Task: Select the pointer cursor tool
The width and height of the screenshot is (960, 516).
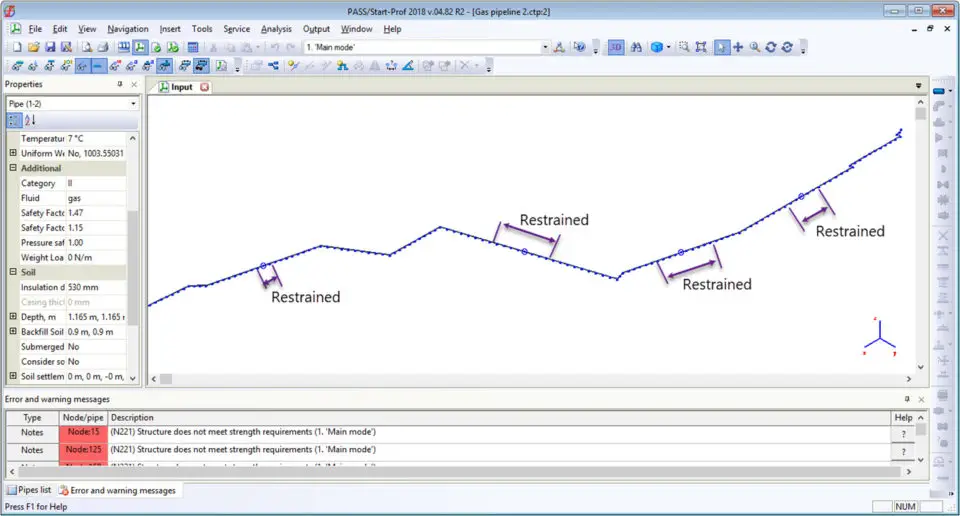Action: point(721,47)
